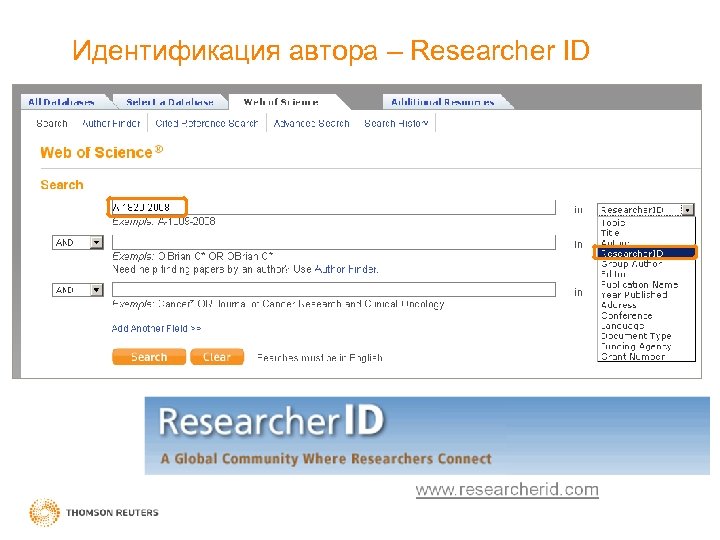Open Author Finder in the navigation row

pyautogui.click(x=111, y=124)
